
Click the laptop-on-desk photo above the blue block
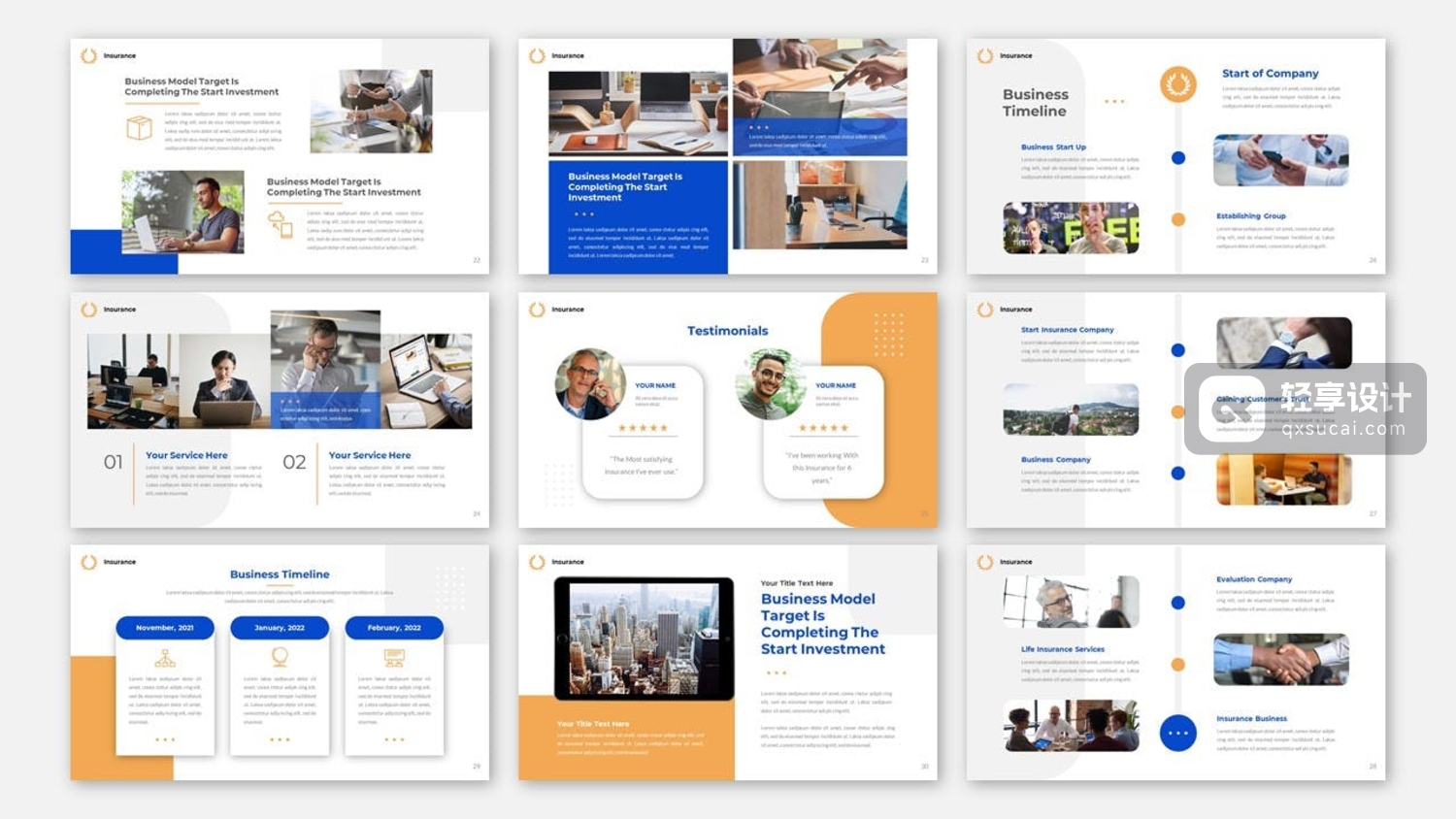(x=638, y=113)
